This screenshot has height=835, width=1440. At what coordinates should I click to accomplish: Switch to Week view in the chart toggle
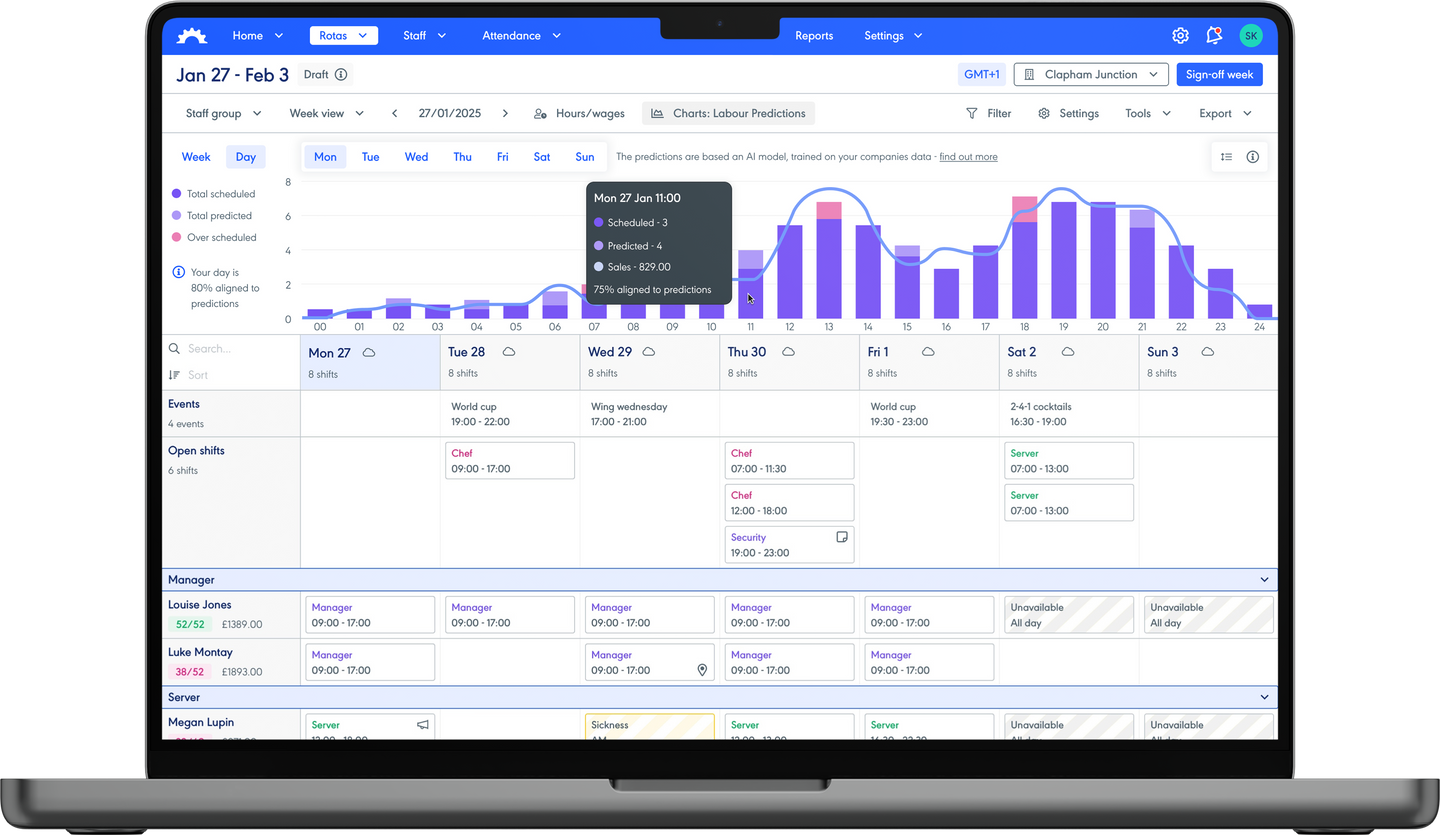[196, 157]
